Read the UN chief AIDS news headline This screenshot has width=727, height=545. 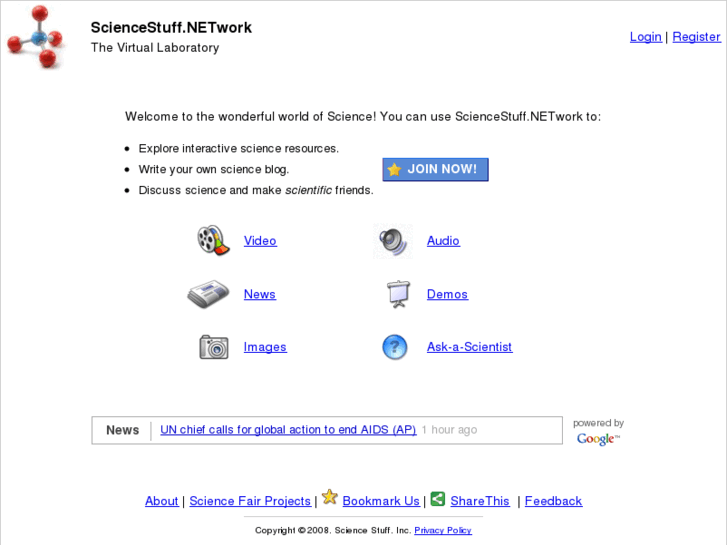tap(288, 430)
